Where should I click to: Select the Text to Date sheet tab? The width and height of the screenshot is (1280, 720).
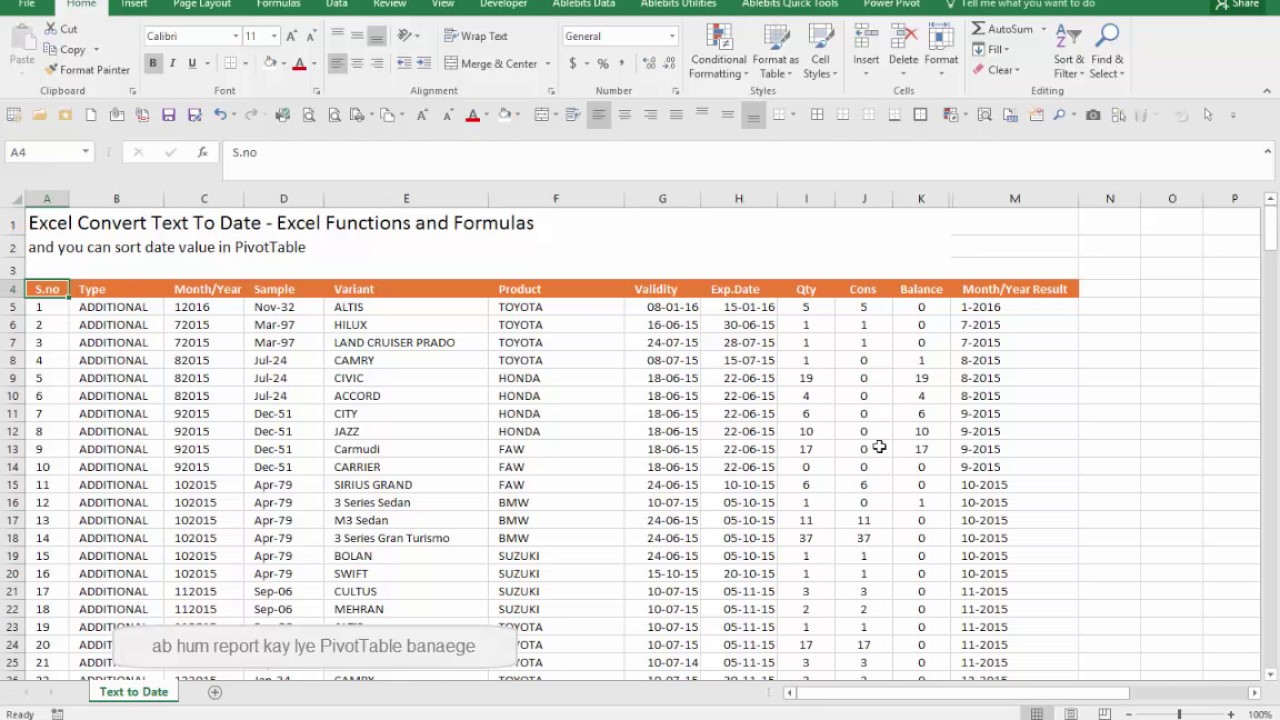pyautogui.click(x=133, y=692)
